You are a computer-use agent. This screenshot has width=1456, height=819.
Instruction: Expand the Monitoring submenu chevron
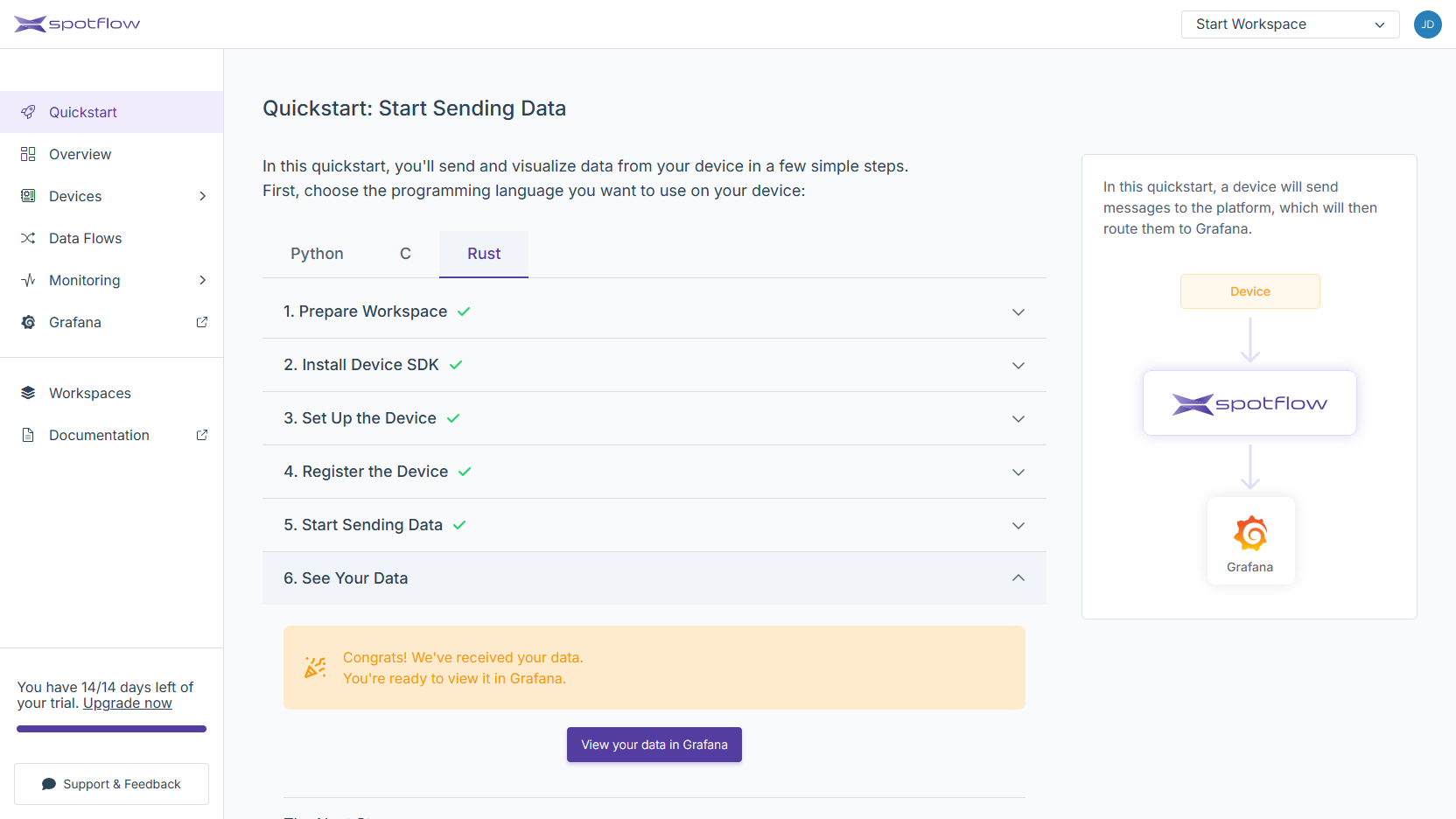click(203, 280)
